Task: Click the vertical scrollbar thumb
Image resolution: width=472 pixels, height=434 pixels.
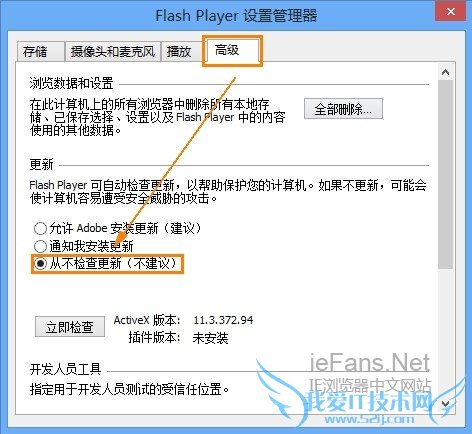Action: click(445, 174)
